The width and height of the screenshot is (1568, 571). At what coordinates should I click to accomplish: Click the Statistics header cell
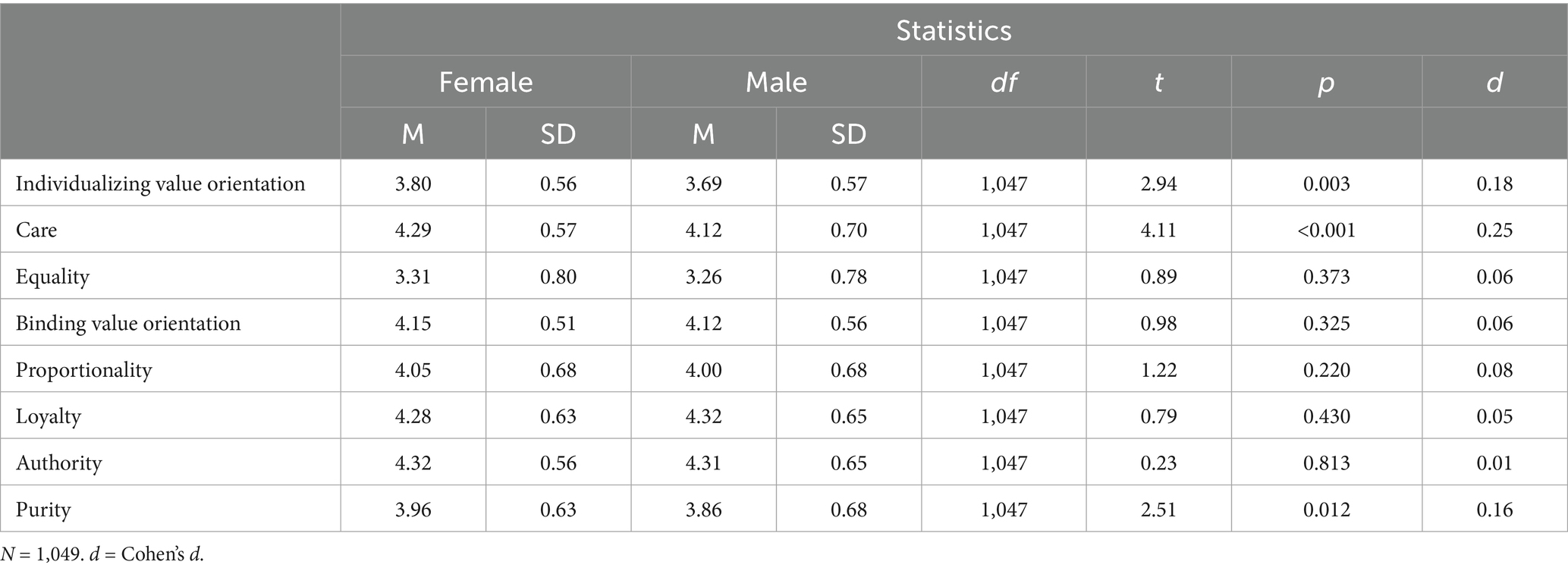point(954,30)
